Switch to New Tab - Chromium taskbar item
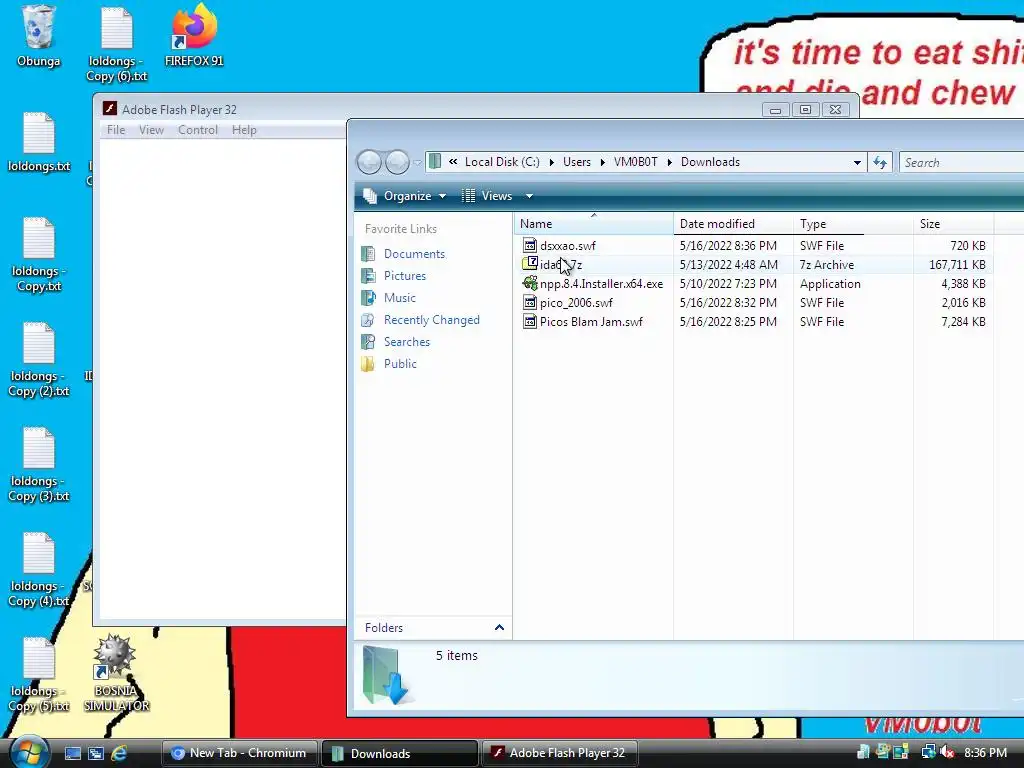This screenshot has width=1024, height=768. (x=240, y=753)
